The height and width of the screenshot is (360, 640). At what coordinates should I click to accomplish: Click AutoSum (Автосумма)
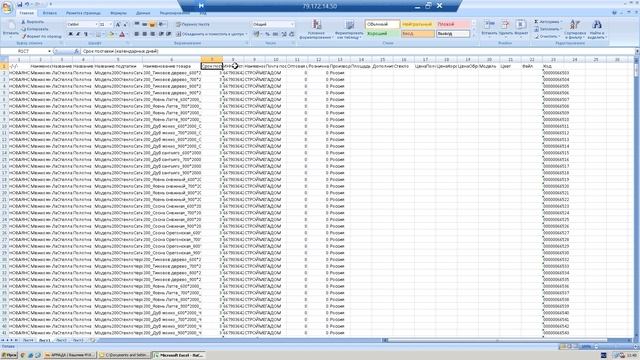[x=548, y=22]
